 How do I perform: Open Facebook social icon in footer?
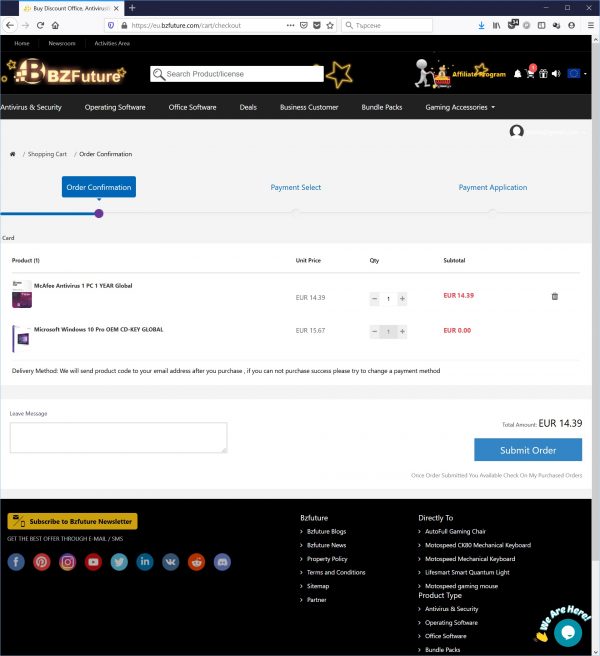[x=16, y=562]
